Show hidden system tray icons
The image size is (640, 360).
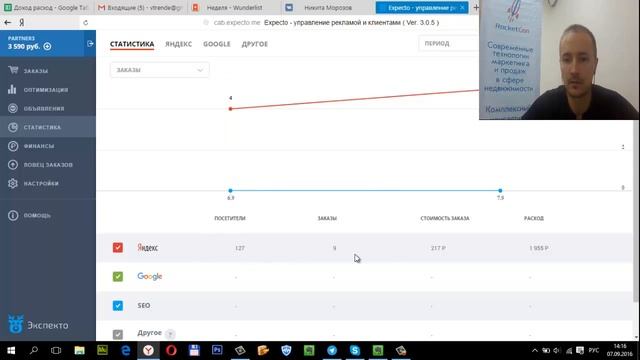pos(535,351)
